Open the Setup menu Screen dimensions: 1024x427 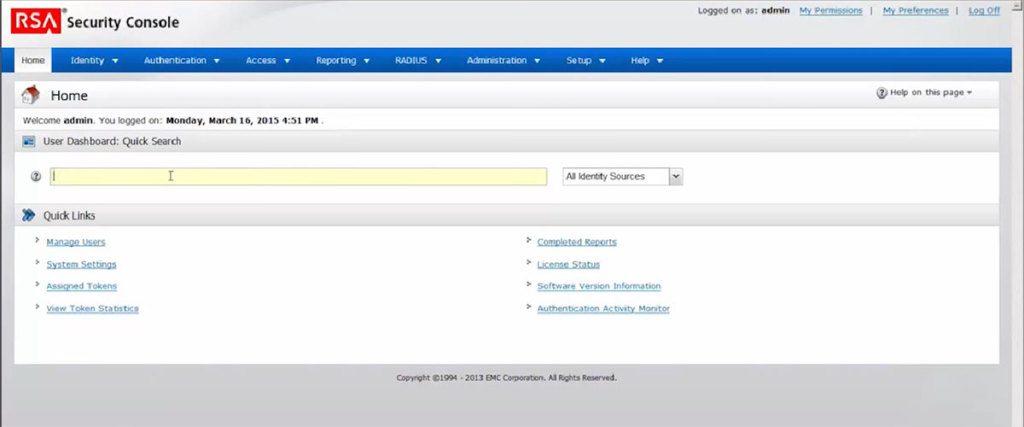pos(585,61)
